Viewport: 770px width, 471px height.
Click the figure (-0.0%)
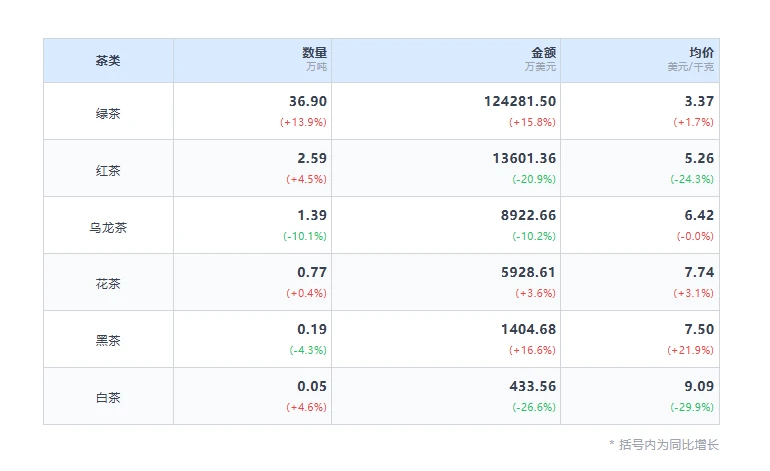(695, 236)
